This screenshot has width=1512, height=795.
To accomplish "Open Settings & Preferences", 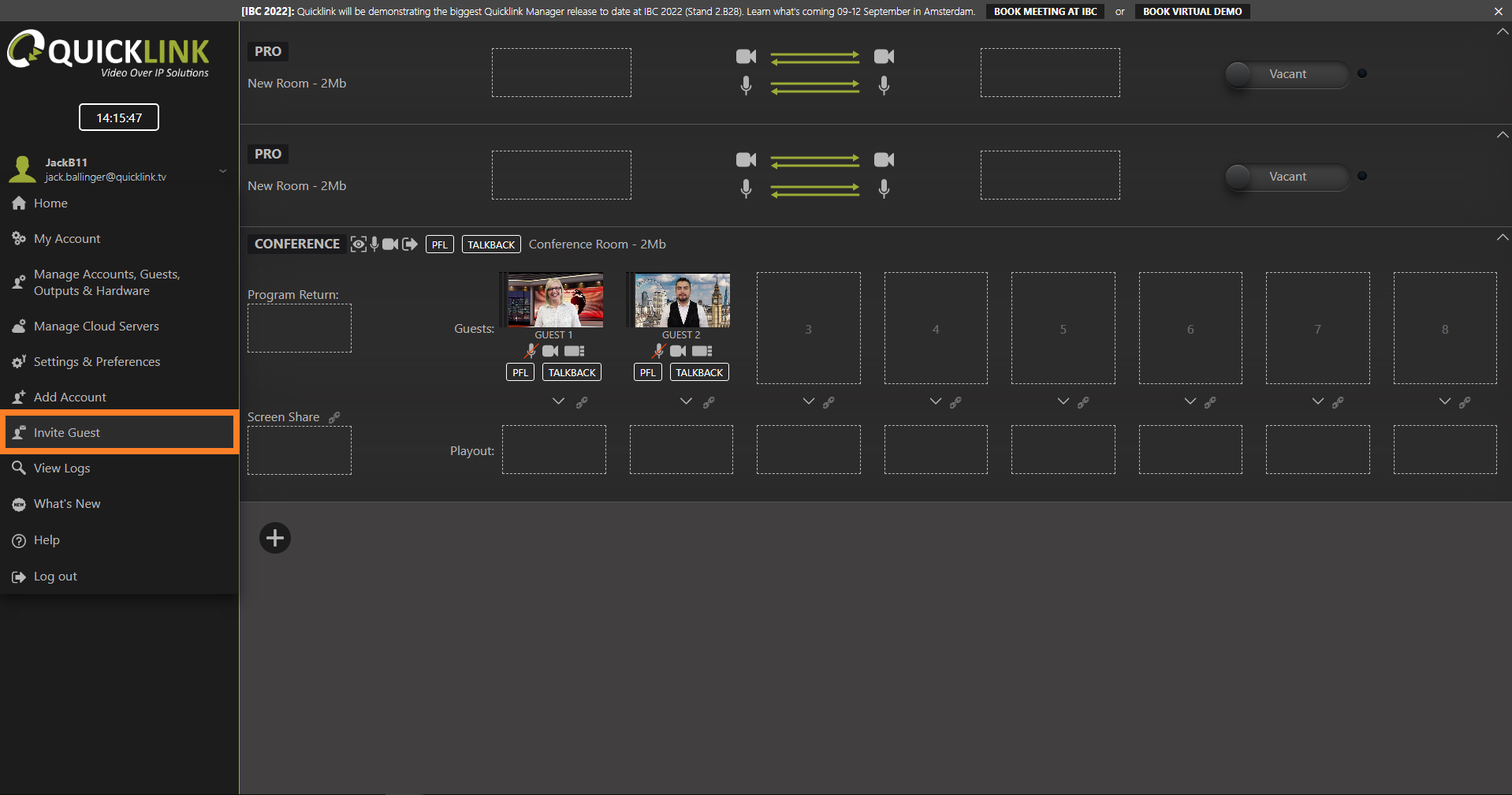I will (119, 362).
